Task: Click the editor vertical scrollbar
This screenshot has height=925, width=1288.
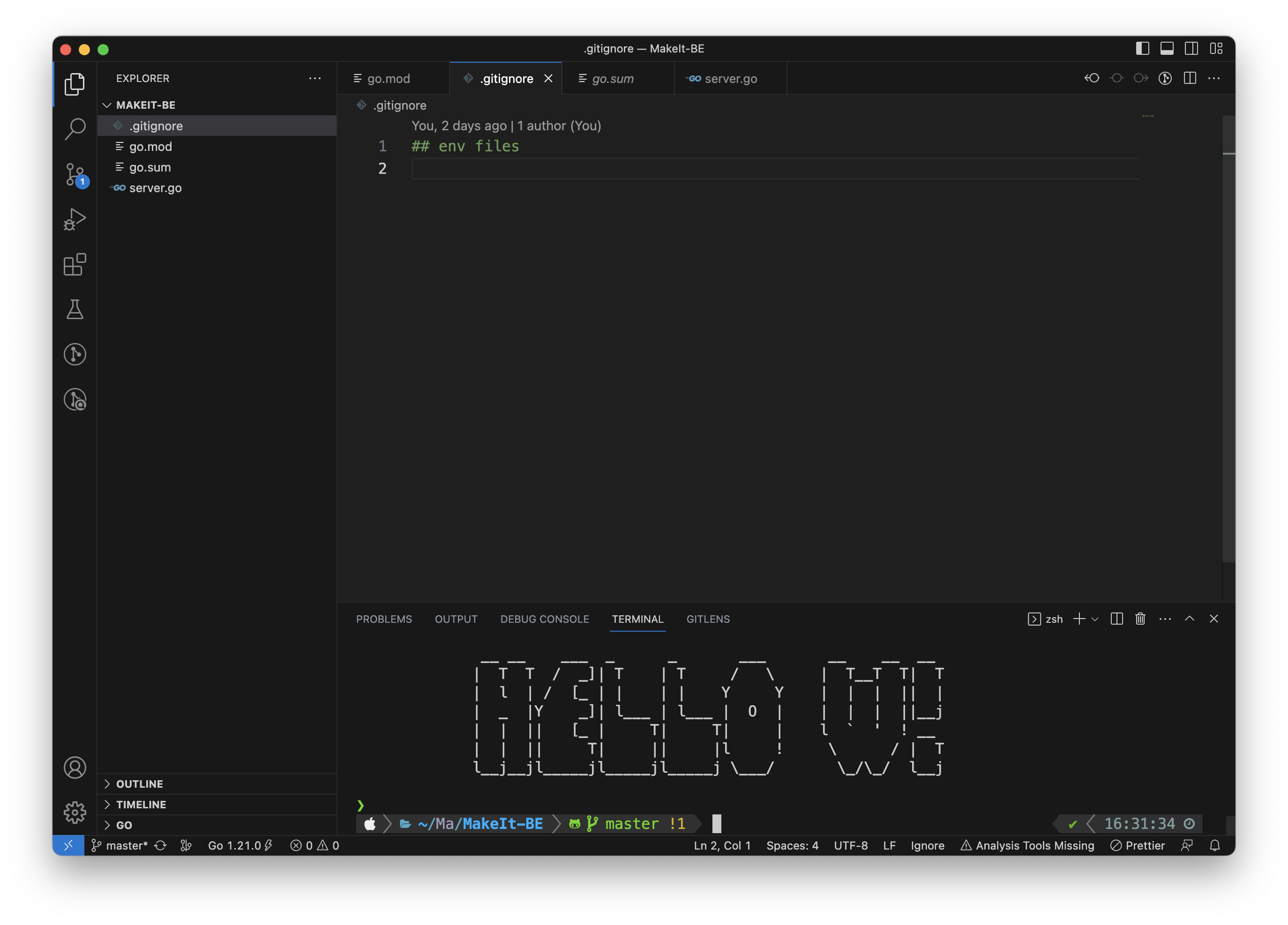Action: tap(1228, 341)
